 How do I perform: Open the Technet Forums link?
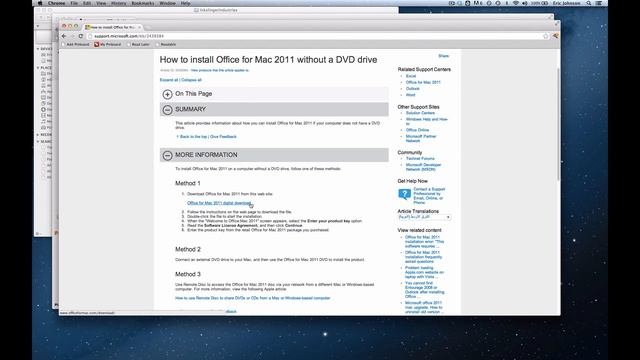pyautogui.click(x=420, y=159)
